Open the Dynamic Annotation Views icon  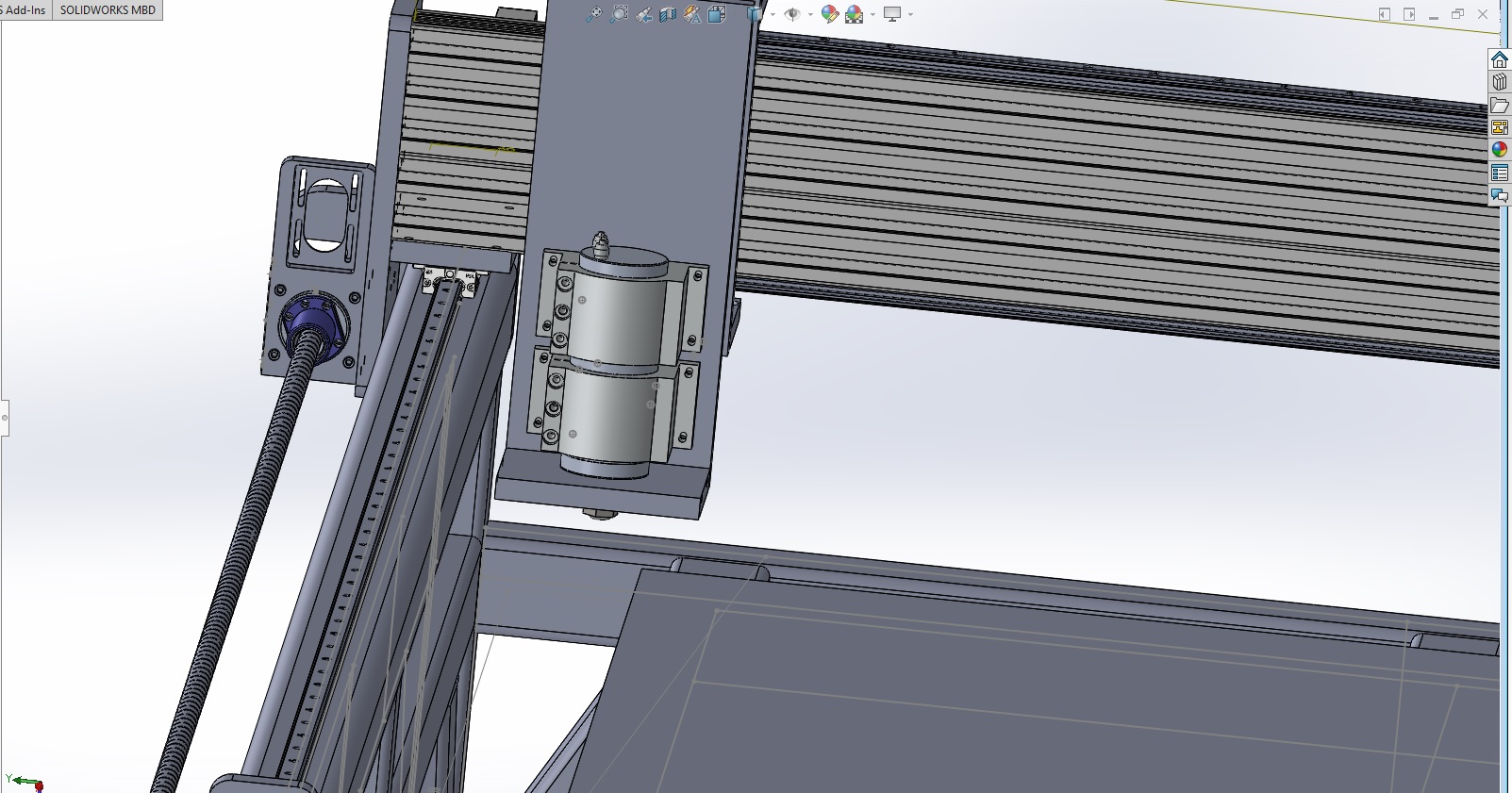point(692,14)
